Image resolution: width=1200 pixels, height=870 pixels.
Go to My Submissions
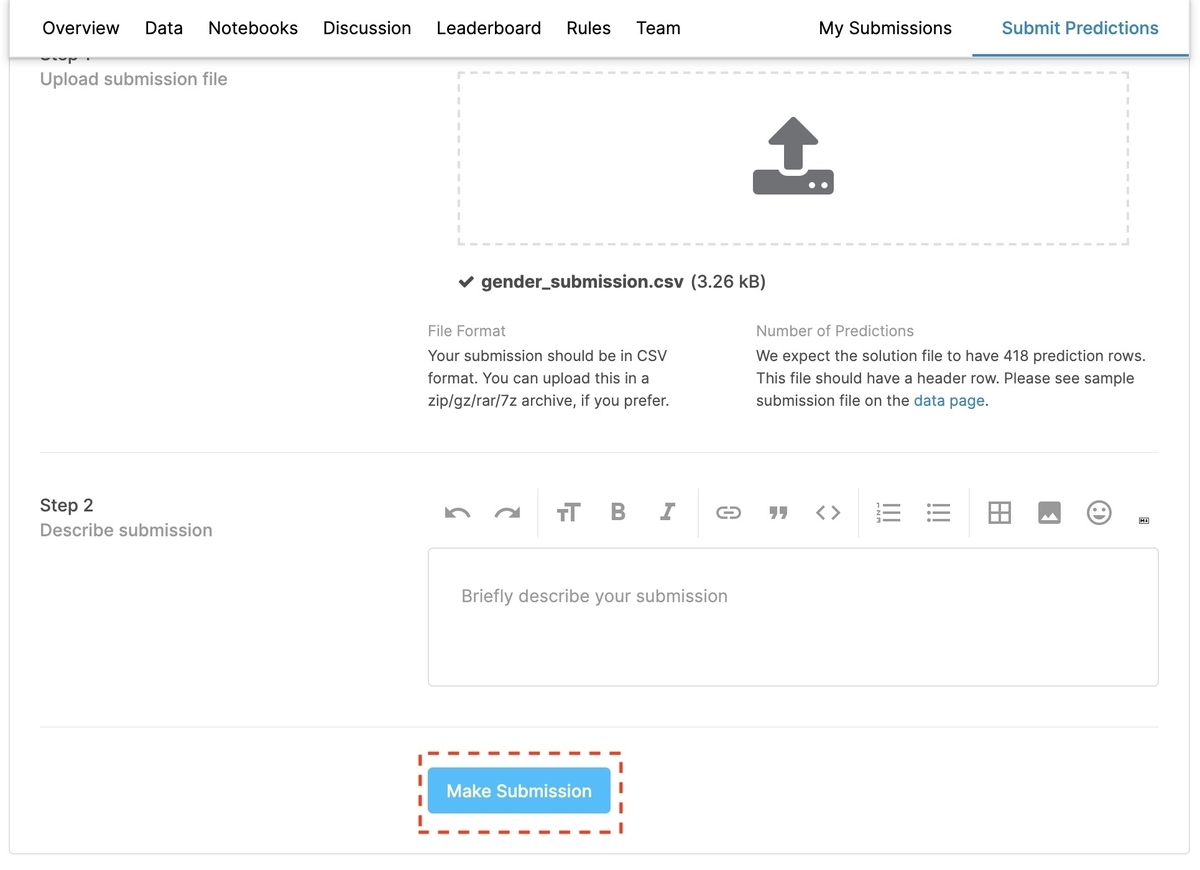(x=885, y=28)
